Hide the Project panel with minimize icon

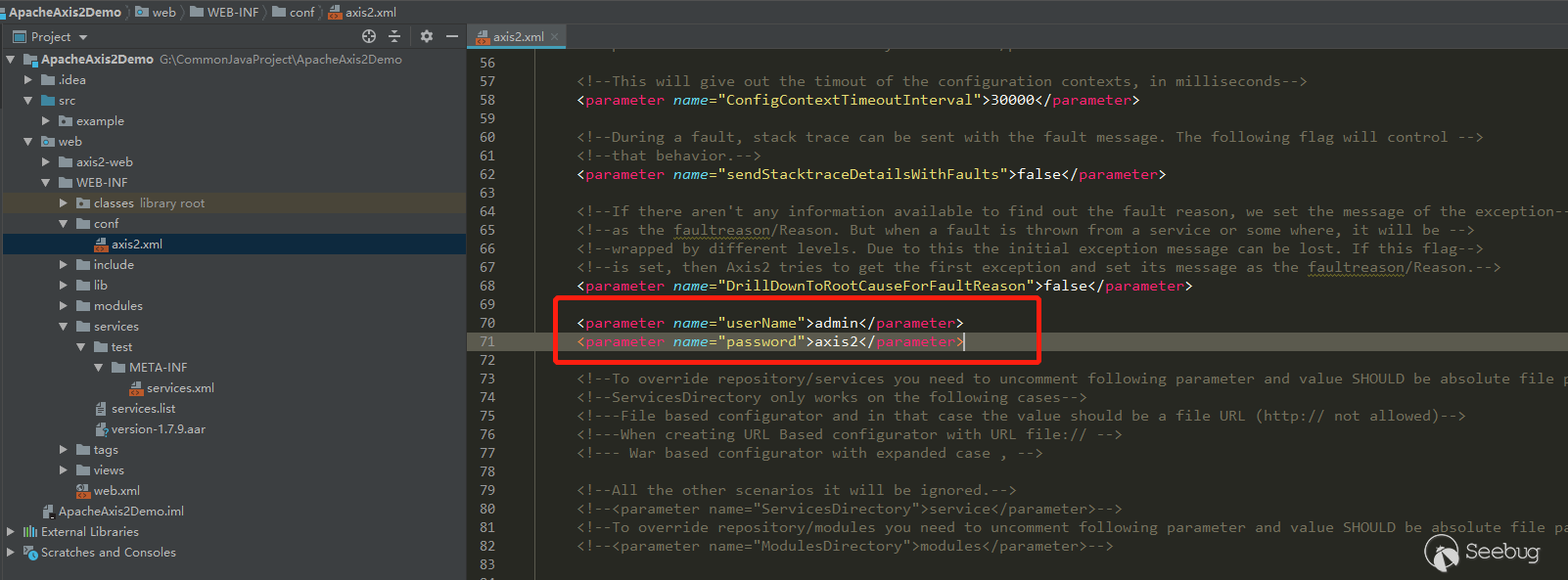coord(451,36)
